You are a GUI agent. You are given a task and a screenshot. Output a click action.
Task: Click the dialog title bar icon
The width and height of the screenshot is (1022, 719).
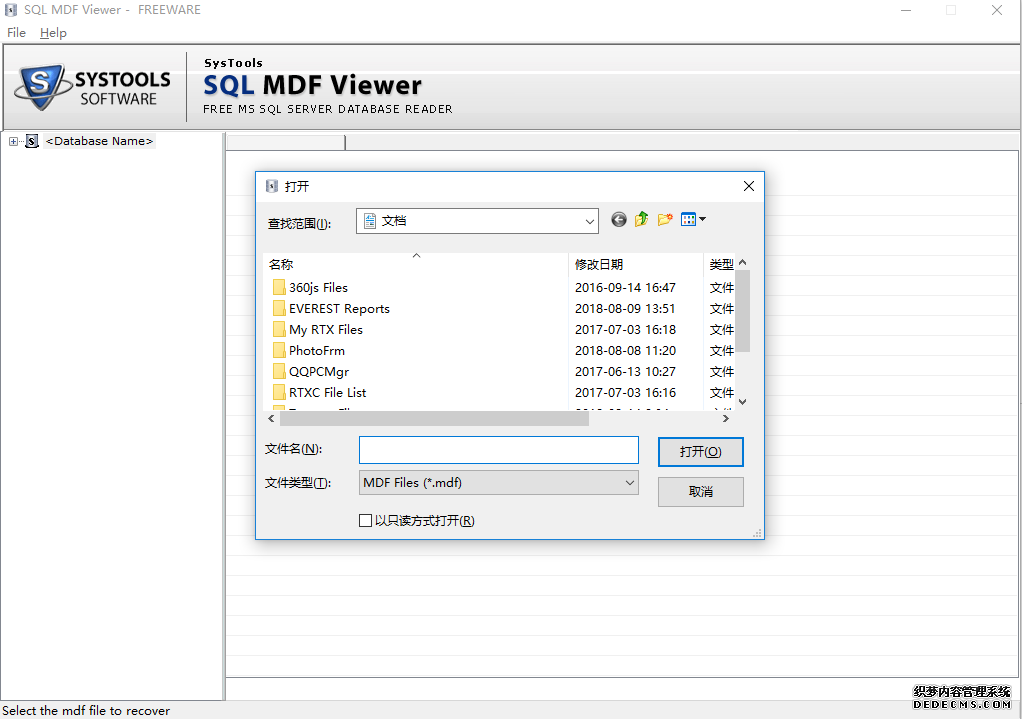click(x=272, y=186)
